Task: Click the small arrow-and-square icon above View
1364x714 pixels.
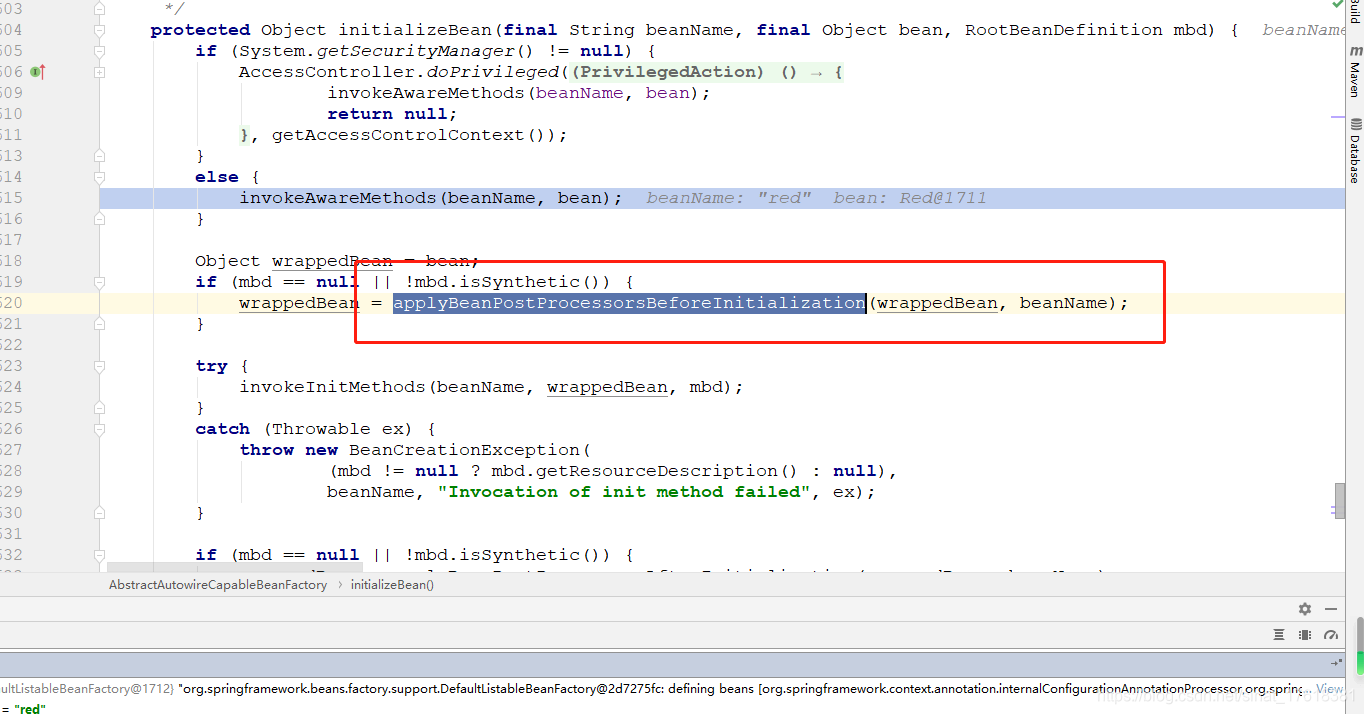Action: 1336,663
